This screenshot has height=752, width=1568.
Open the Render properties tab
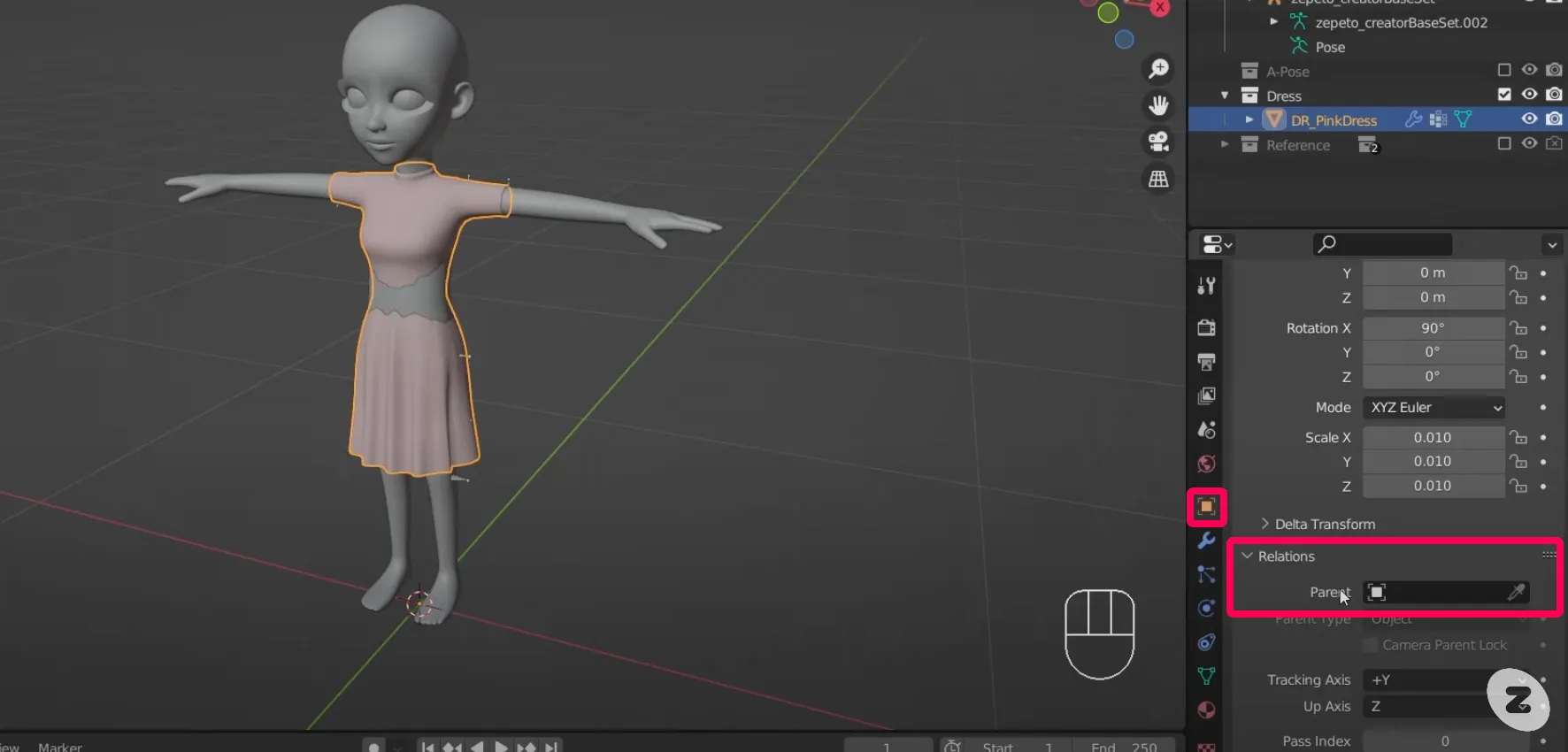(1206, 327)
